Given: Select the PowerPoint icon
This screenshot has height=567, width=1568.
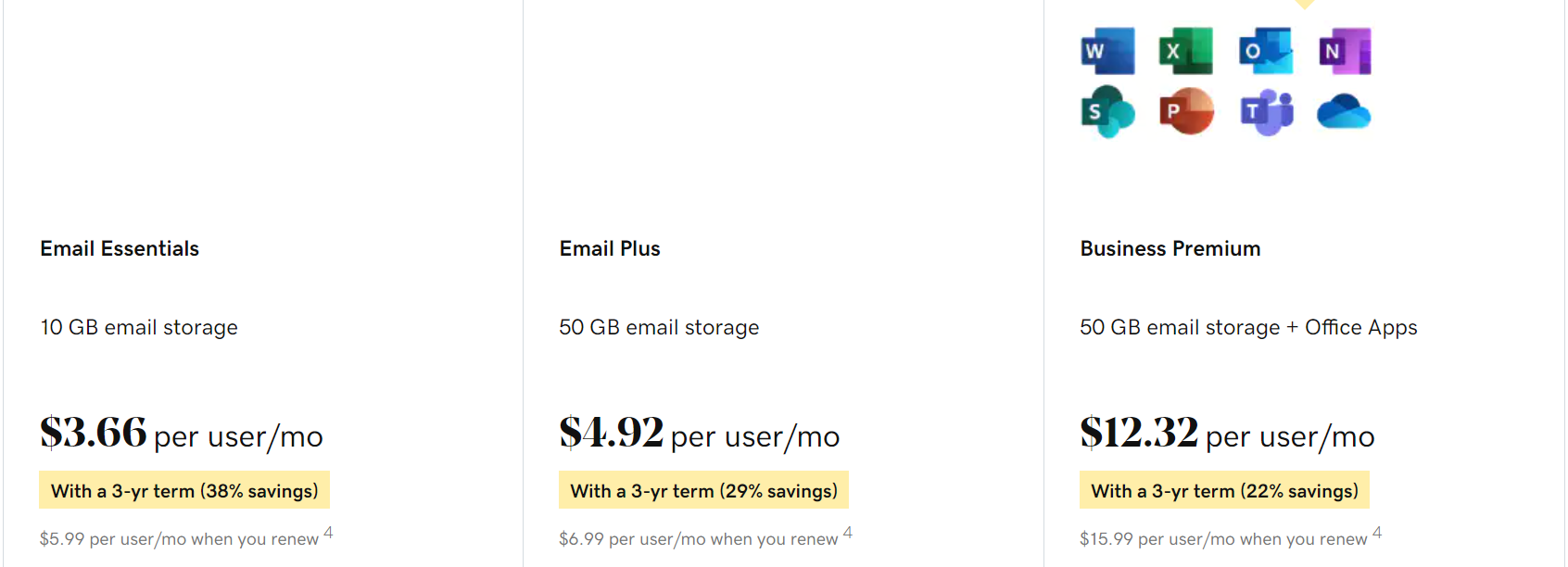Looking at the screenshot, I should pyautogui.click(x=1186, y=112).
